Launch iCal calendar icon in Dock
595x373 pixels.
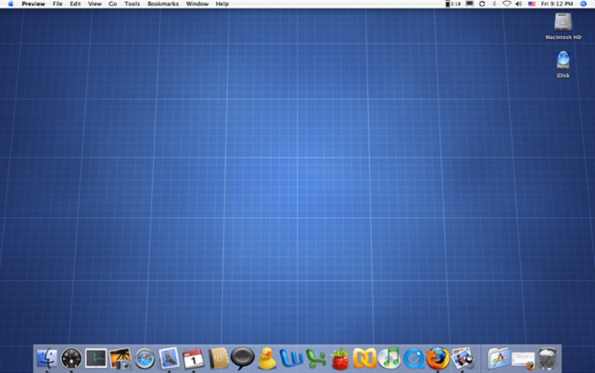[x=194, y=359]
